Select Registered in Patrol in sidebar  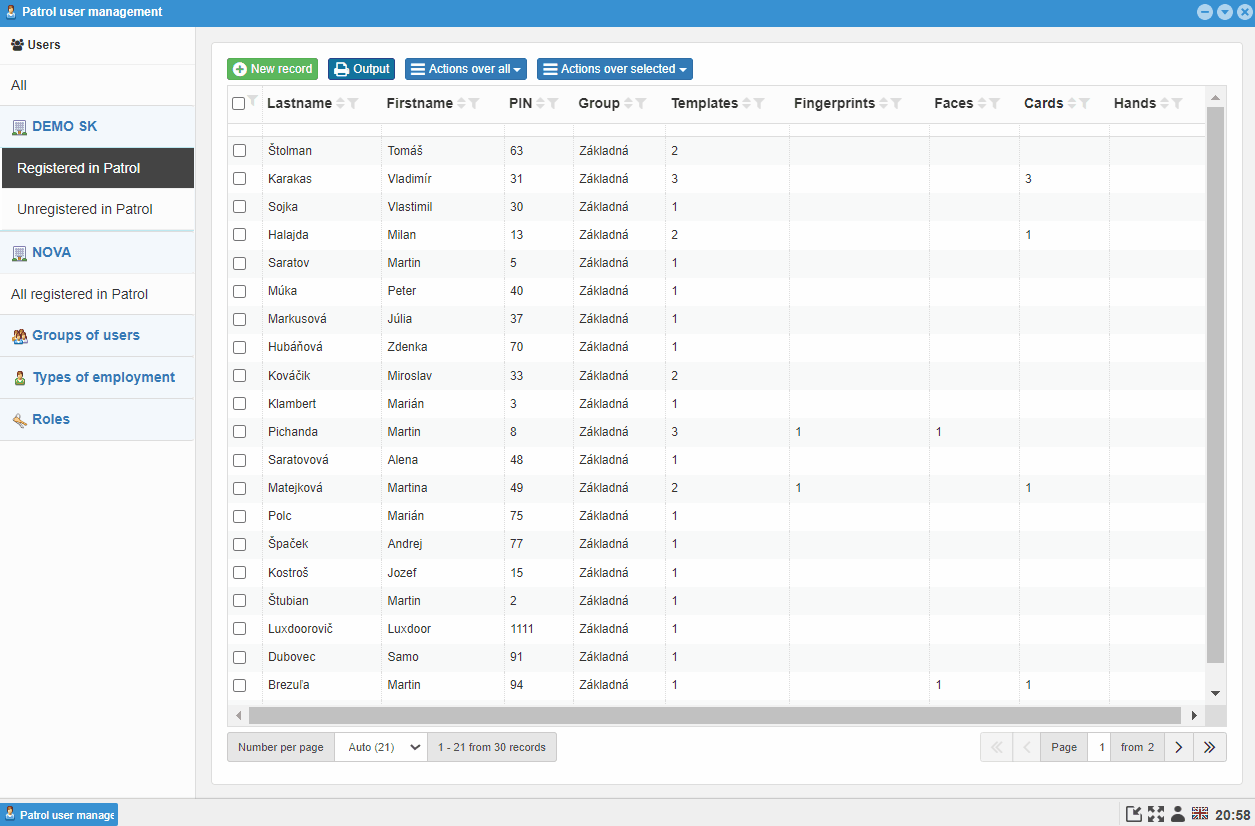tap(98, 168)
